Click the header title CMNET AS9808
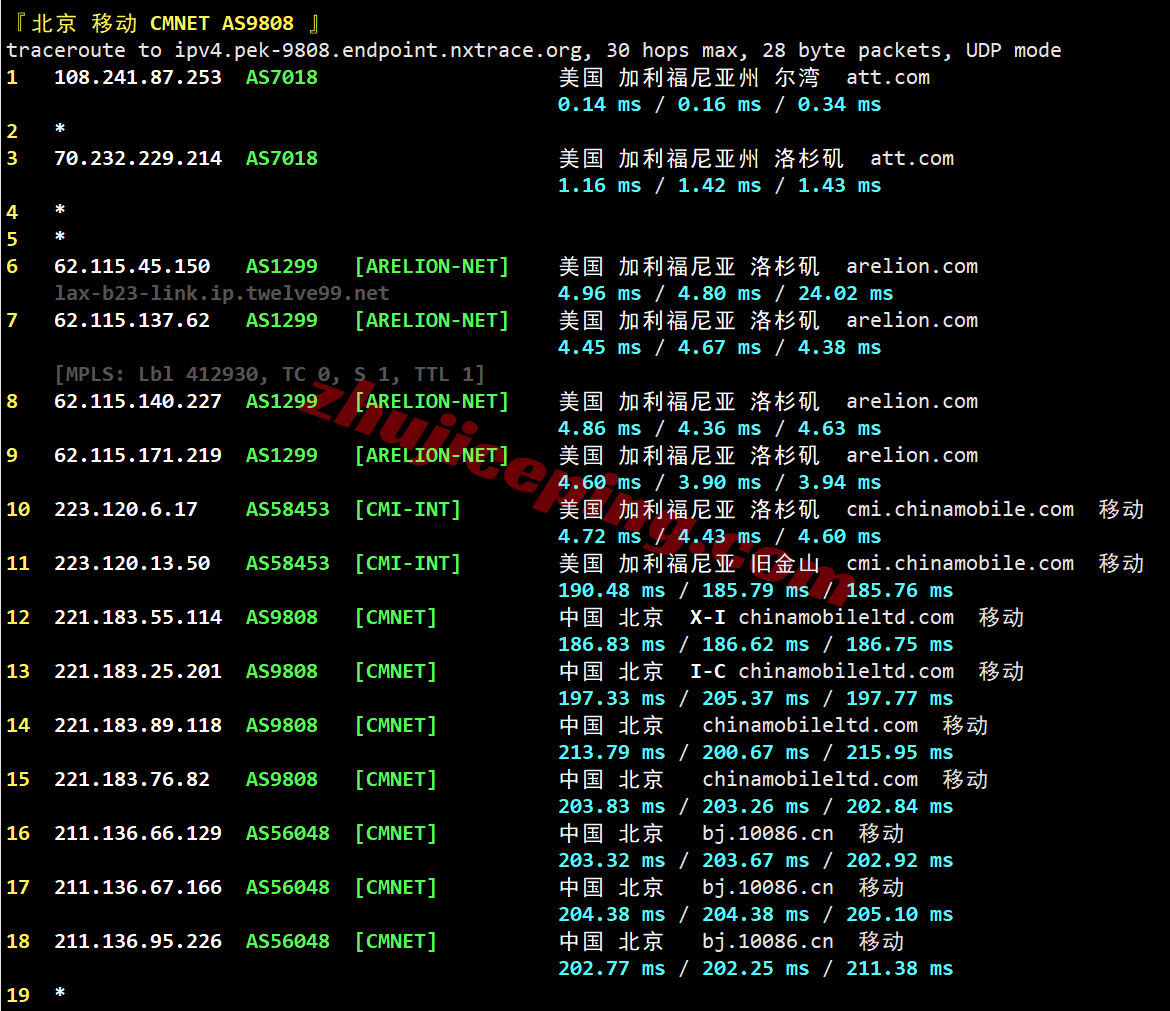The image size is (1170, 1011). [x=222, y=24]
